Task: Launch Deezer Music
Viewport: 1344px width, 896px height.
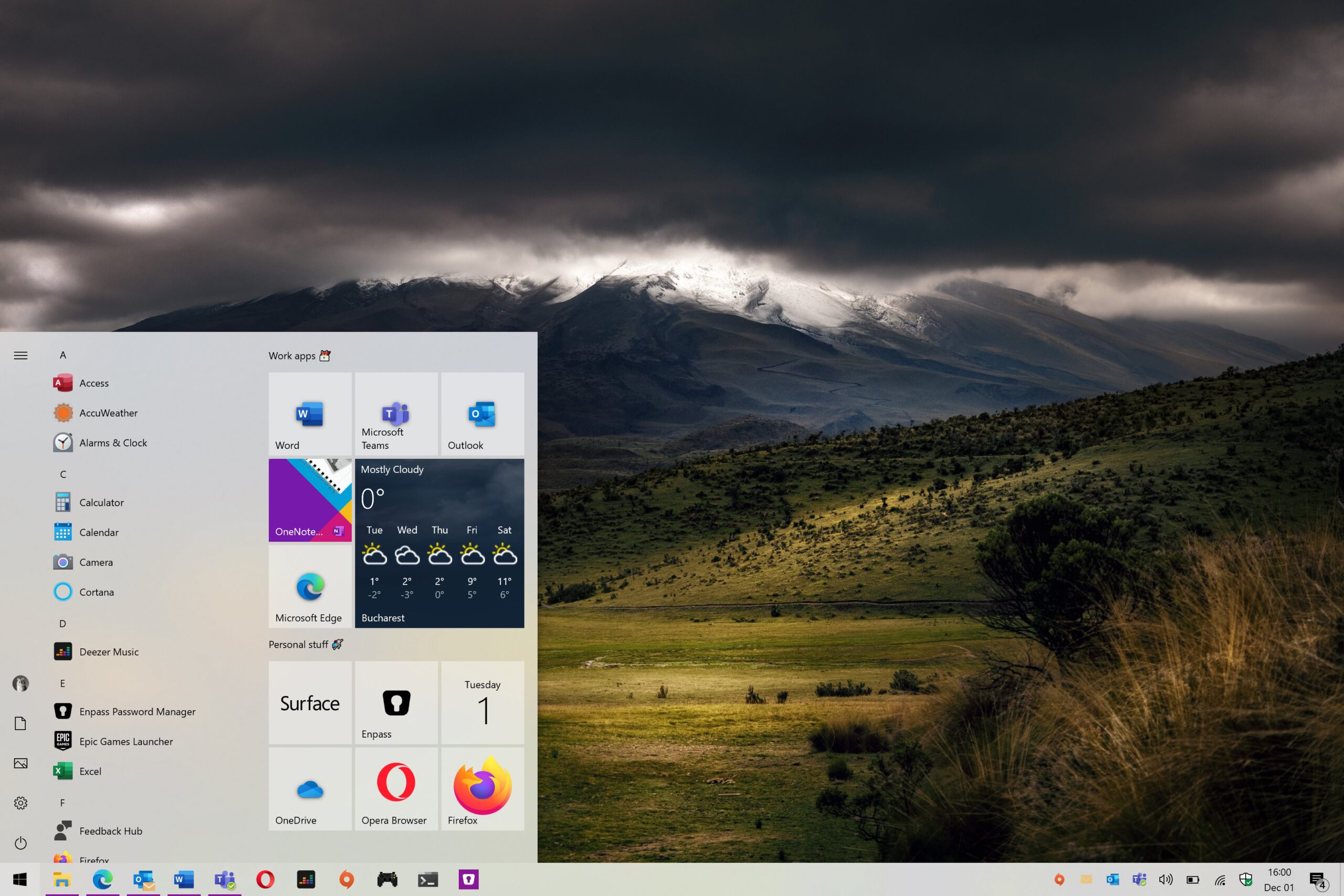Action: pyautogui.click(x=109, y=651)
